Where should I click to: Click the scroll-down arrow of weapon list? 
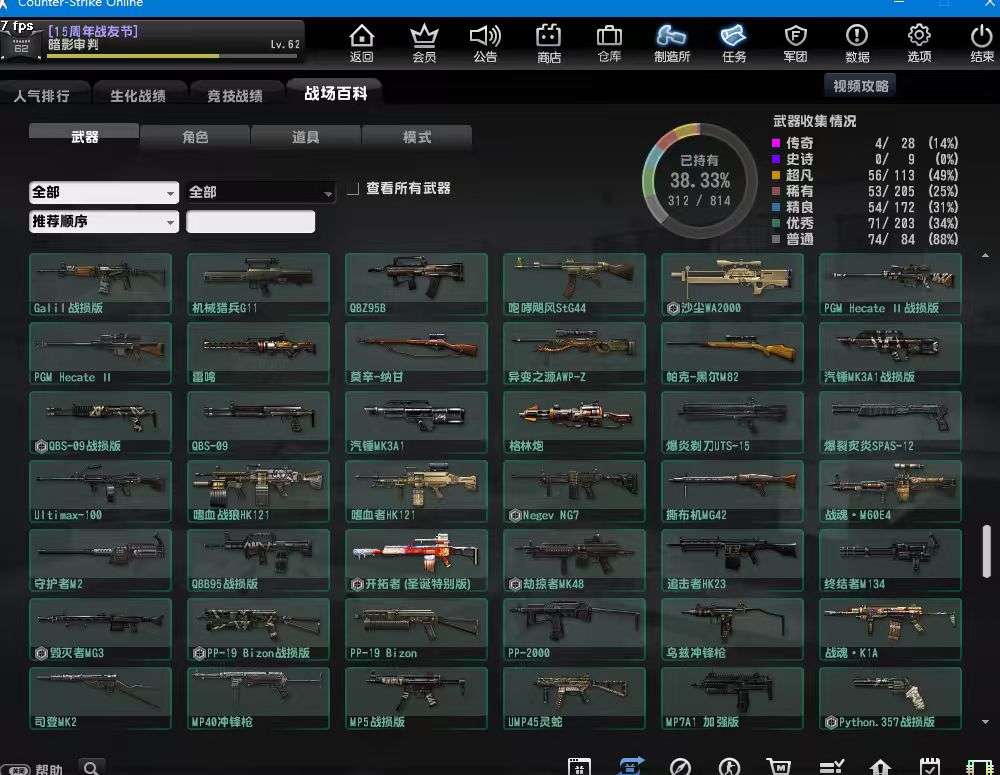[x=986, y=722]
